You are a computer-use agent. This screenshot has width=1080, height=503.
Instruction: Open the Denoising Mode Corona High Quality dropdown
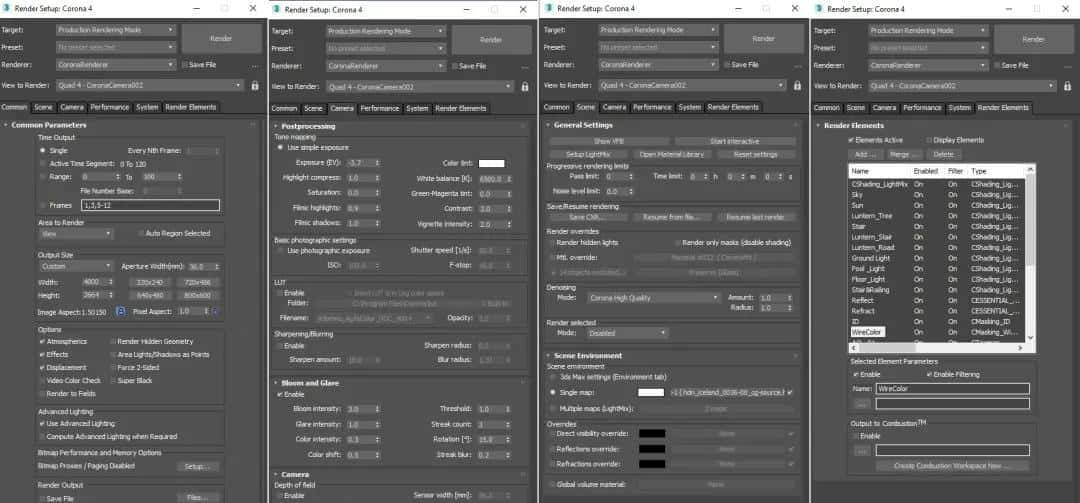click(x=654, y=298)
